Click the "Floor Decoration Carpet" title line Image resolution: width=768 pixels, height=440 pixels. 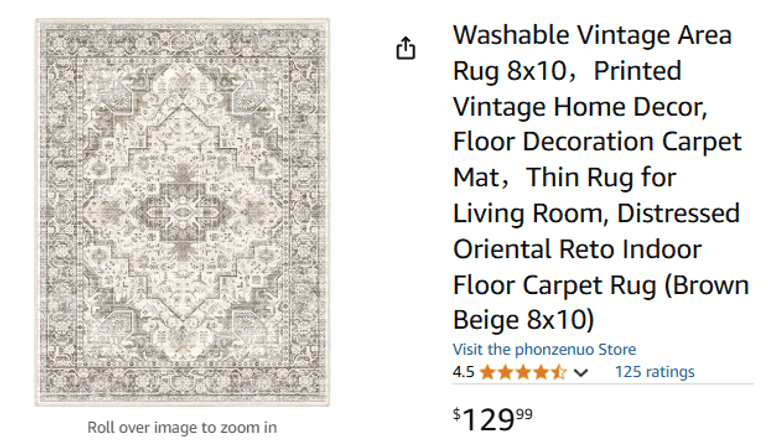(597, 142)
